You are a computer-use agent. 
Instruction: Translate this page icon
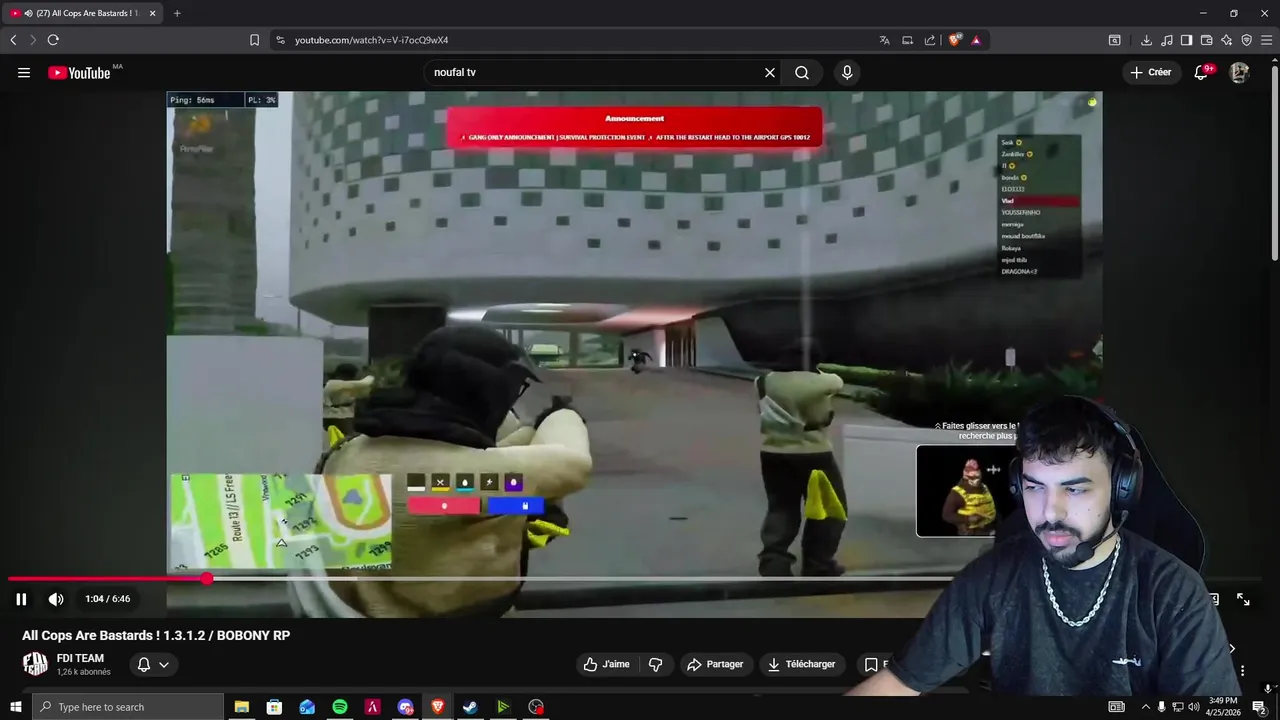click(x=884, y=40)
